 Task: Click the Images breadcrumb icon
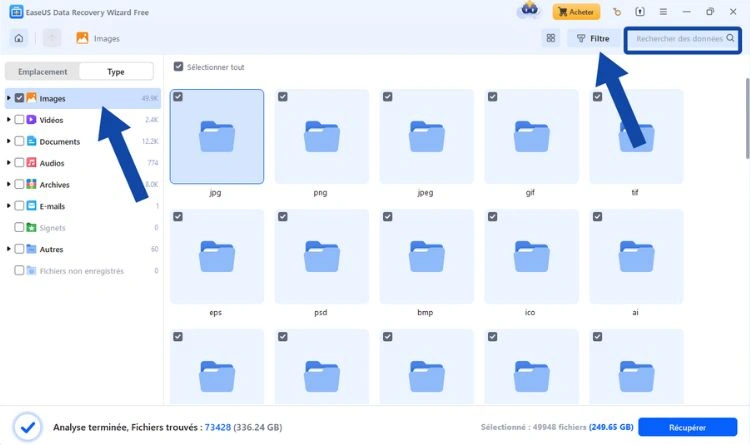click(x=82, y=38)
